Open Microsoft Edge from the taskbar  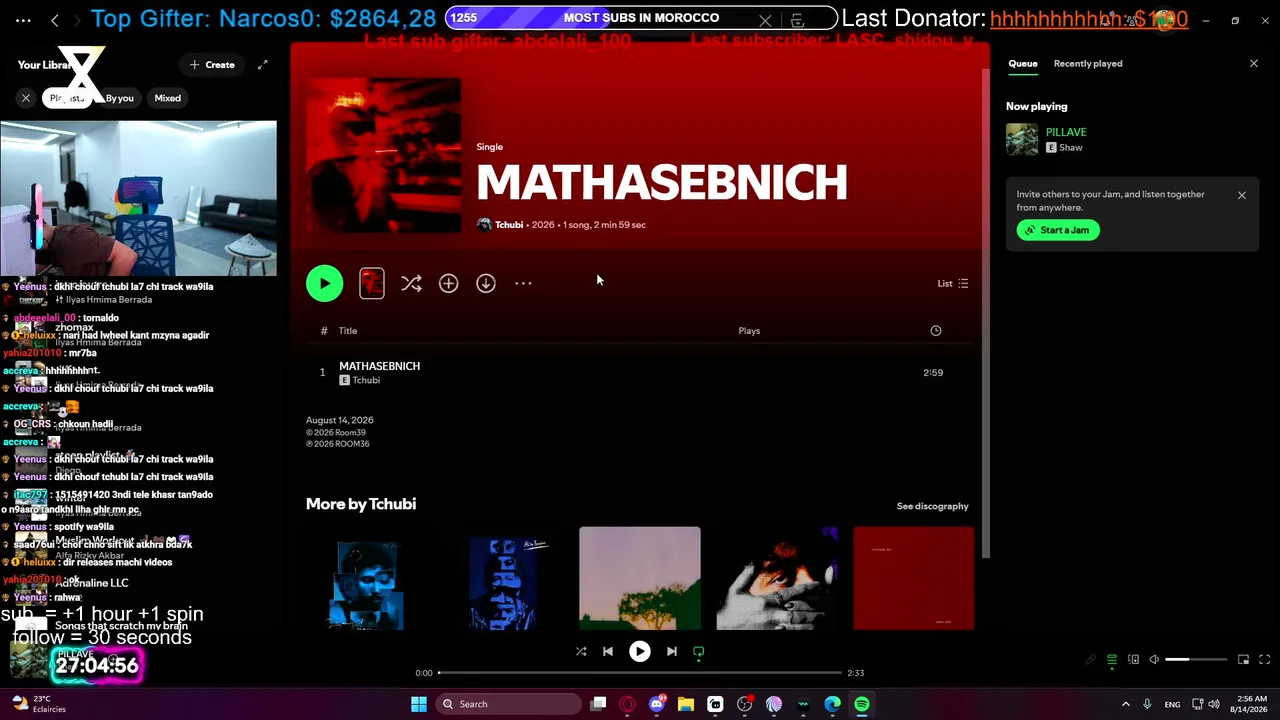point(832,704)
